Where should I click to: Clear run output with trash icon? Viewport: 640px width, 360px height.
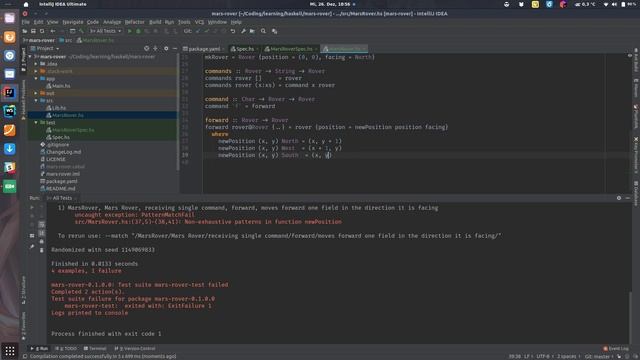click(41, 250)
